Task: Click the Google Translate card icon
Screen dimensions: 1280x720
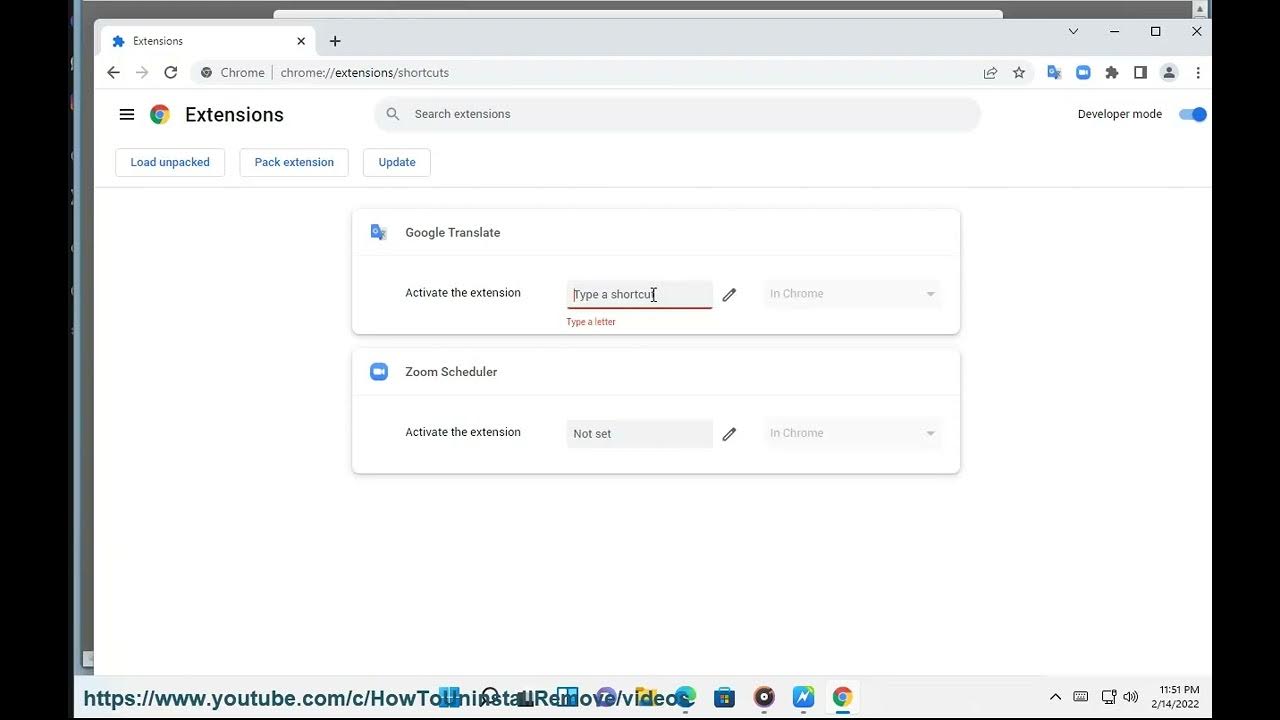Action: [379, 232]
